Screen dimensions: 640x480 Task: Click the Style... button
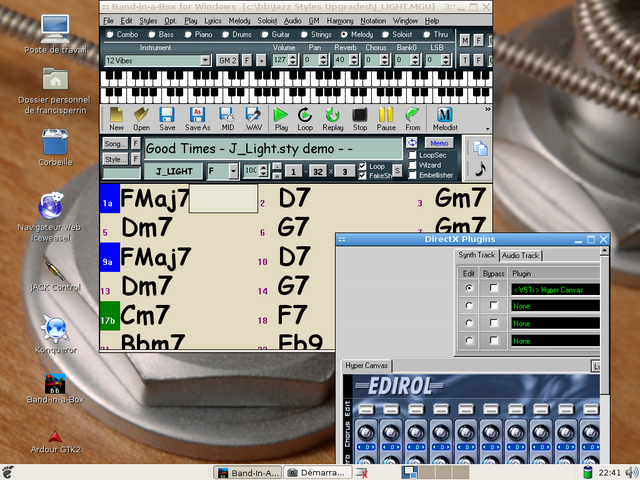point(115,159)
